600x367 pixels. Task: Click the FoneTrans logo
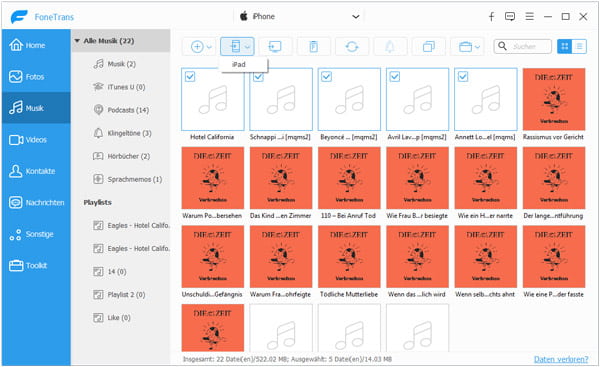19,17
